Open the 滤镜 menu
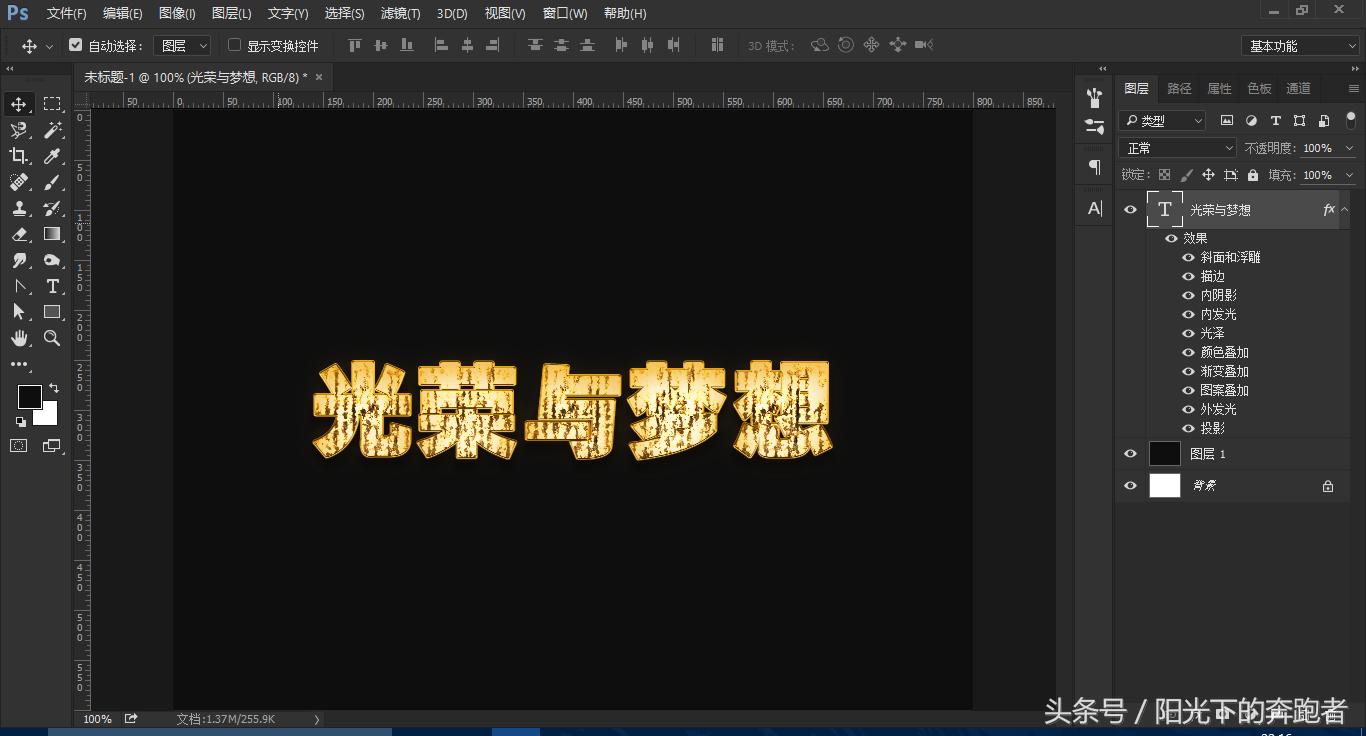Viewport: 1366px width, 736px height. [399, 13]
